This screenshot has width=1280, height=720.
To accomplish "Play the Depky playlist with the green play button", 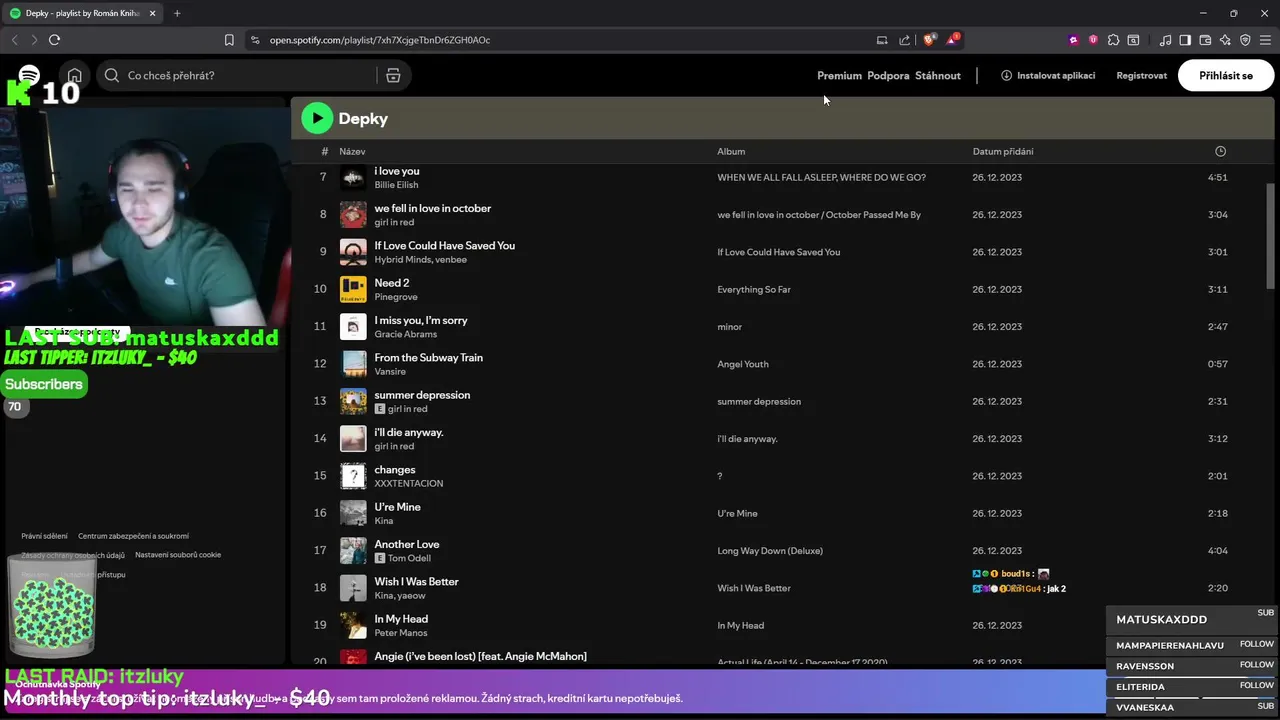I will tap(317, 118).
